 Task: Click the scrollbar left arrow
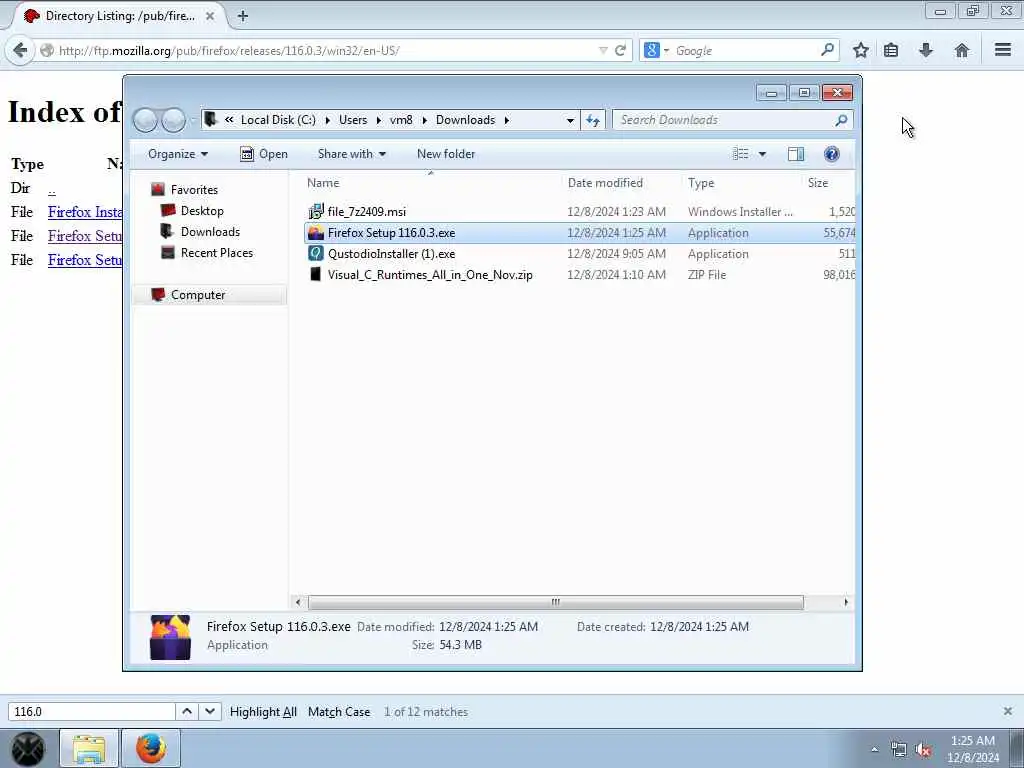pyautogui.click(x=298, y=602)
